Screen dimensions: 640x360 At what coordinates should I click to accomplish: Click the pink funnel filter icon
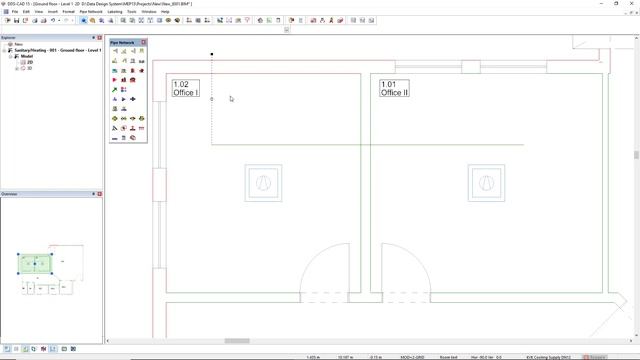(x=247, y=20)
